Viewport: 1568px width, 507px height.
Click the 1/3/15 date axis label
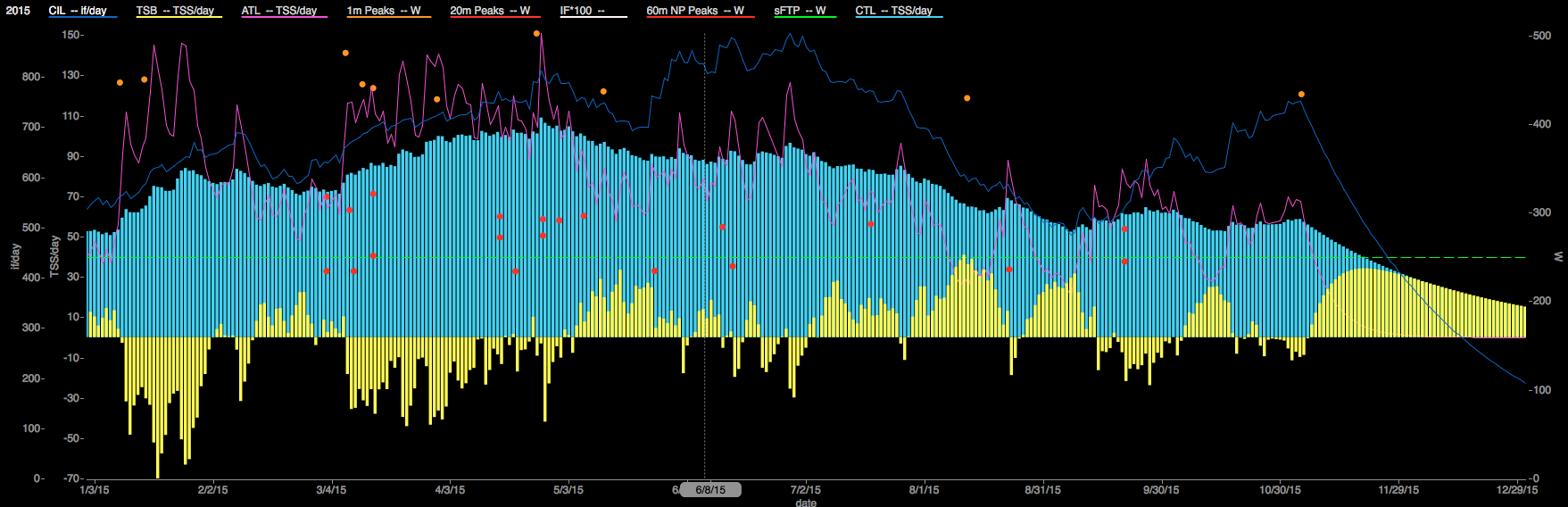click(x=95, y=490)
